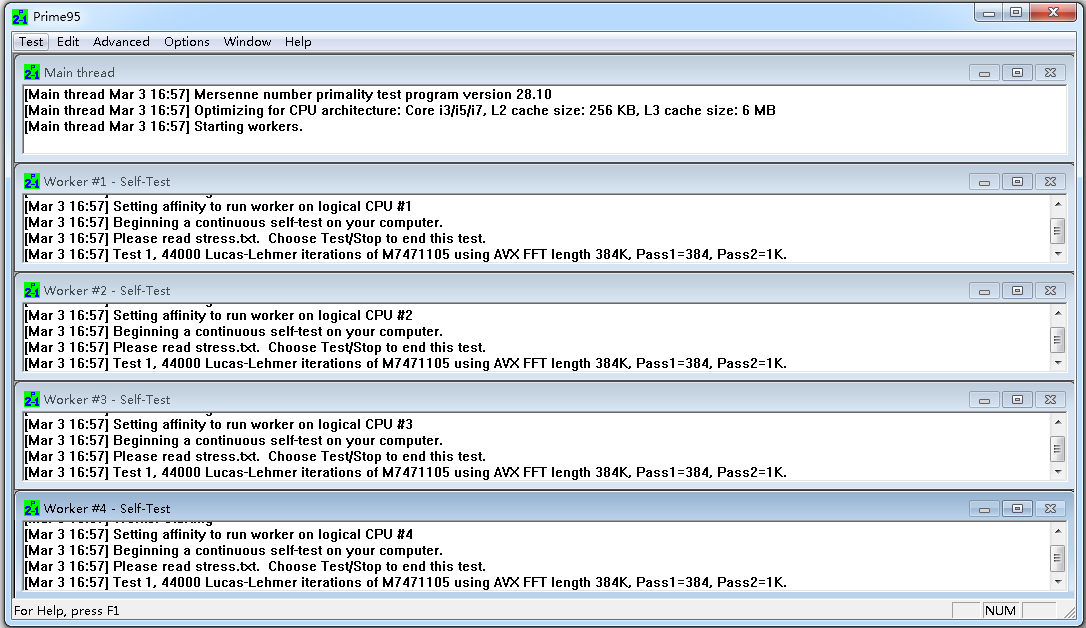Close the Worker #3 Self-Test window
Viewport: 1086px width, 628px height.
pyautogui.click(x=1051, y=400)
